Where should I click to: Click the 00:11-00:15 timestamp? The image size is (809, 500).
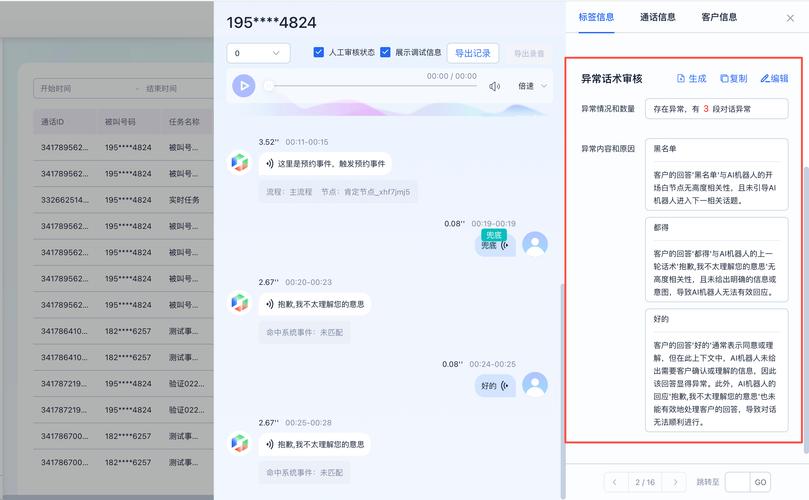(306, 142)
